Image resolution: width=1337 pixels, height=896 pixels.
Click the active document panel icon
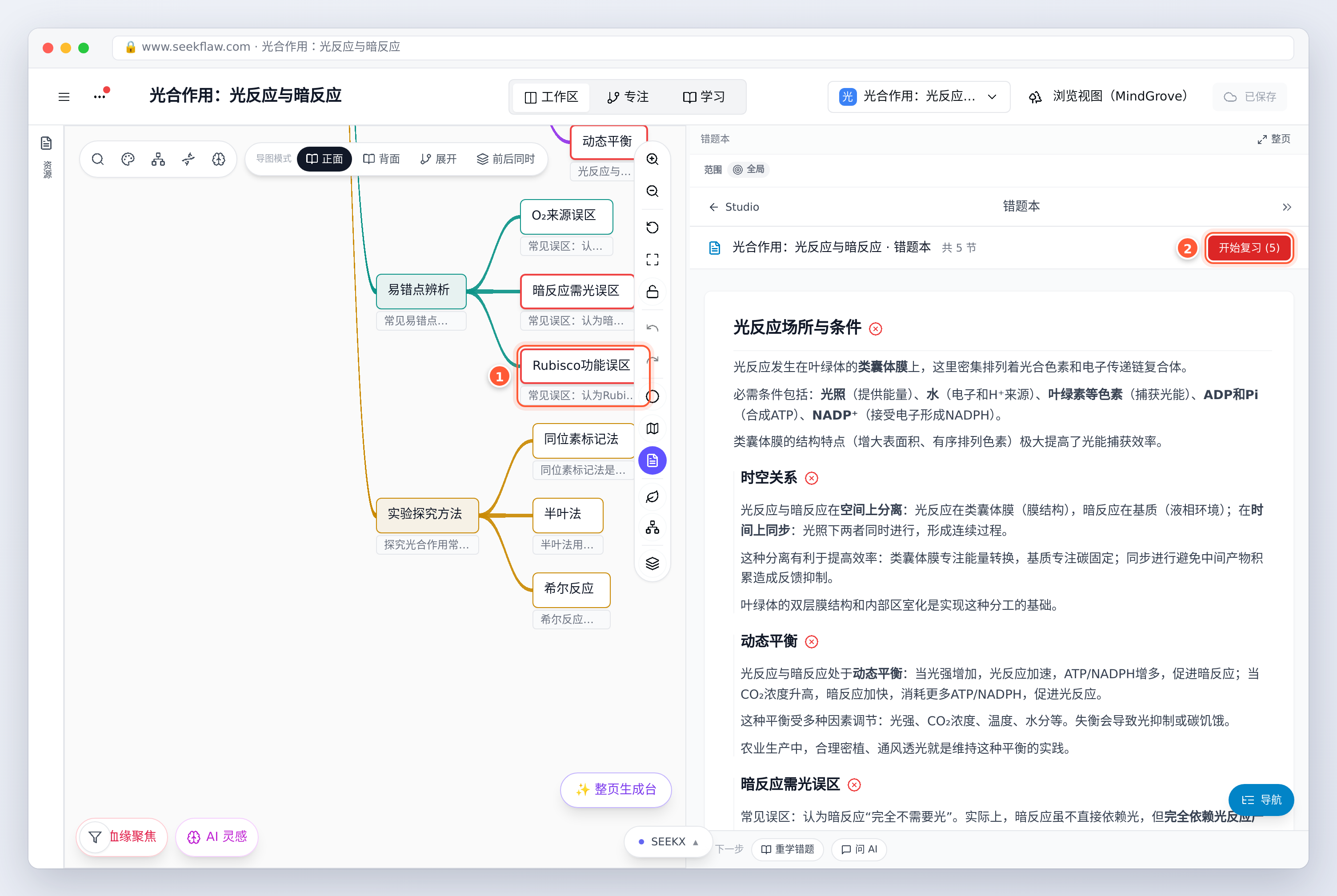click(652, 460)
